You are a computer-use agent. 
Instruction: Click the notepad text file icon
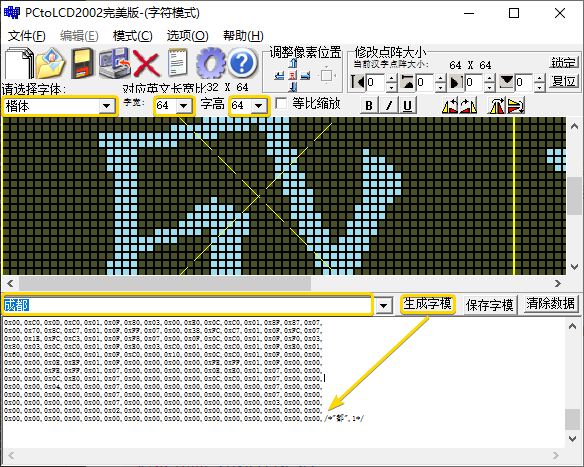(178, 63)
